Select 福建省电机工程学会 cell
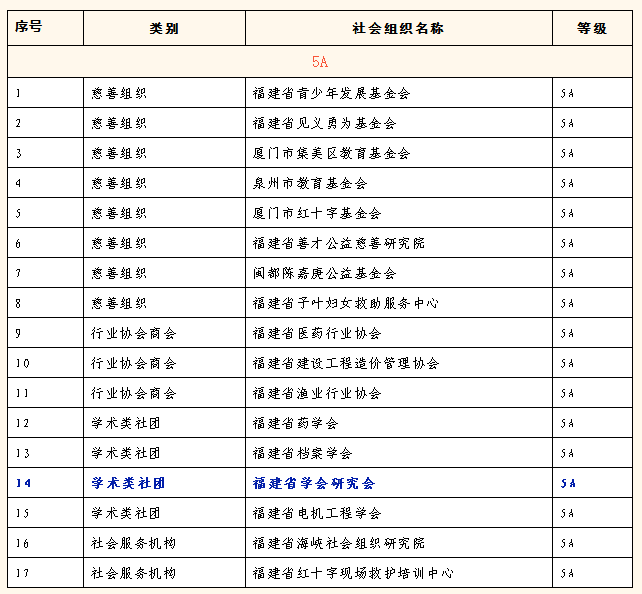Image resolution: width=642 pixels, height=594 pixels. click(317, 513)
